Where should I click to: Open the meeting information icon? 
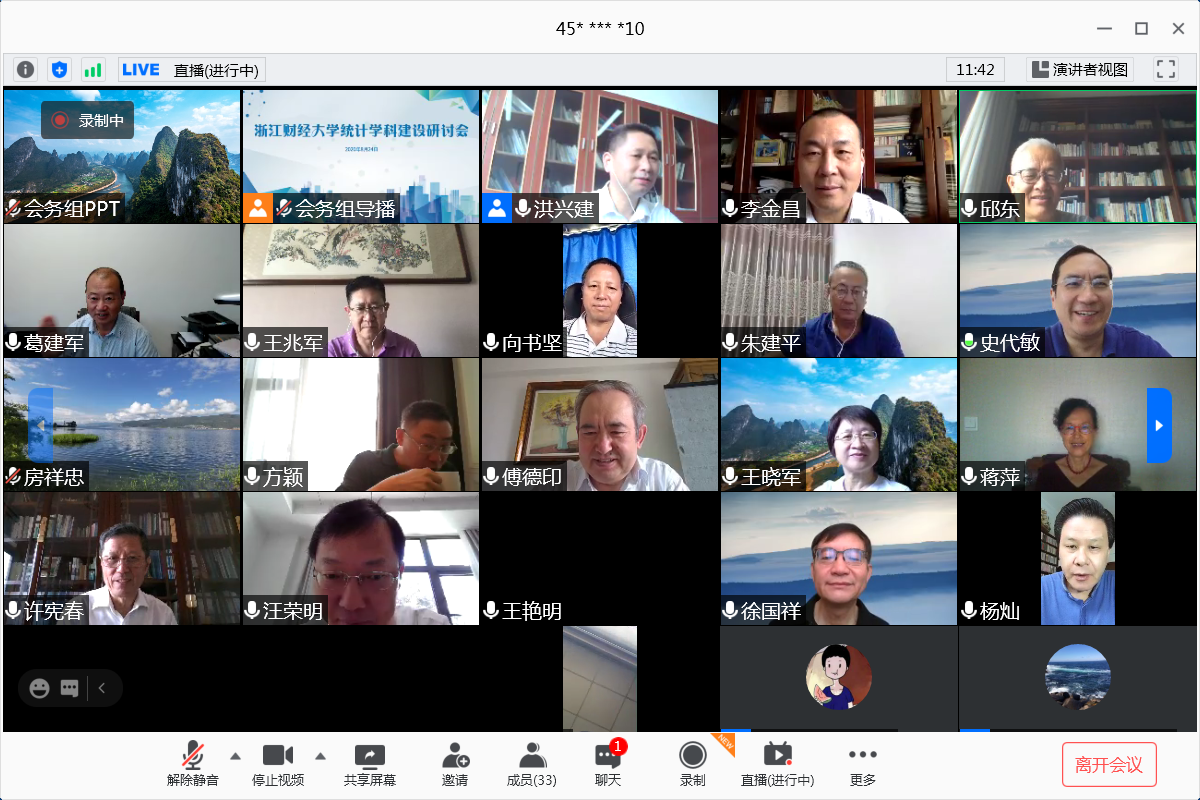pos(26,69)
